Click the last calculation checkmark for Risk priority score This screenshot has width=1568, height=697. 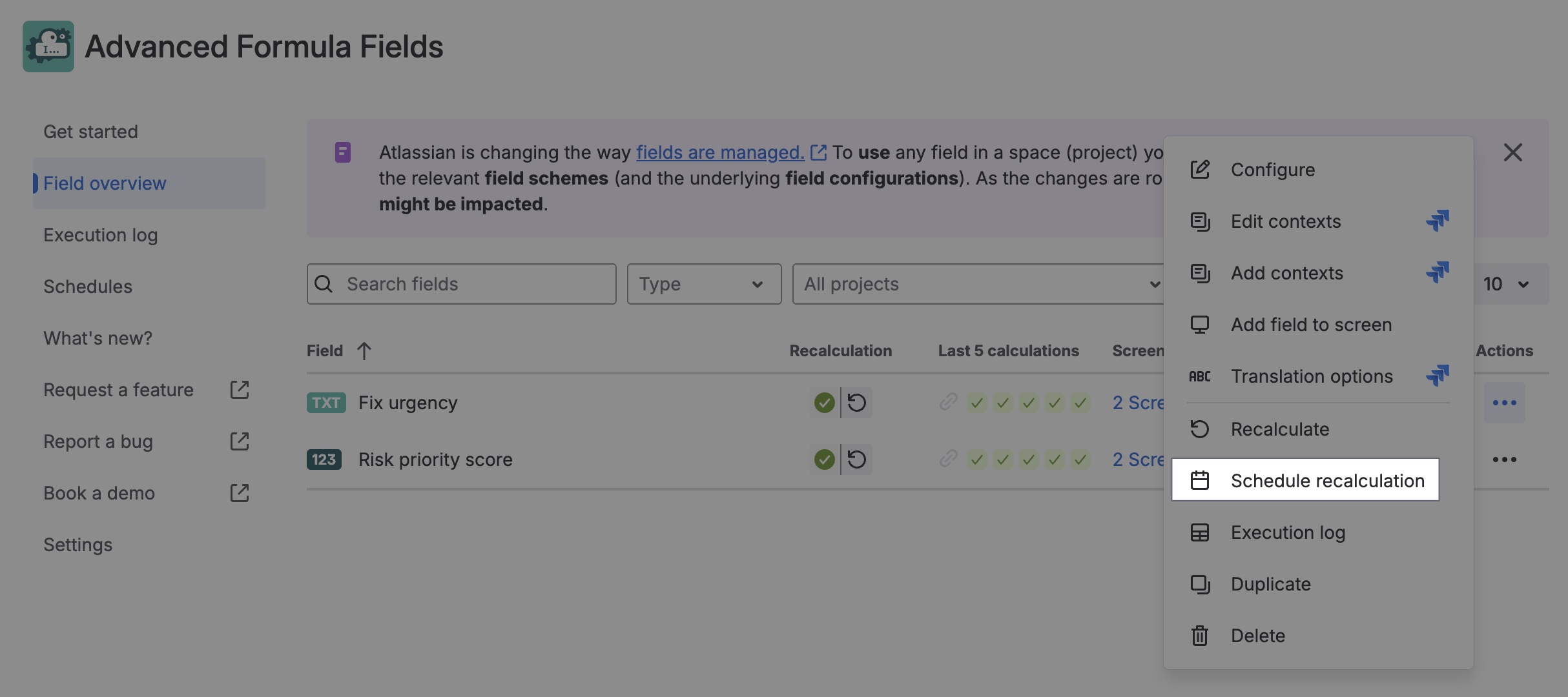(x=1080, y=460)
